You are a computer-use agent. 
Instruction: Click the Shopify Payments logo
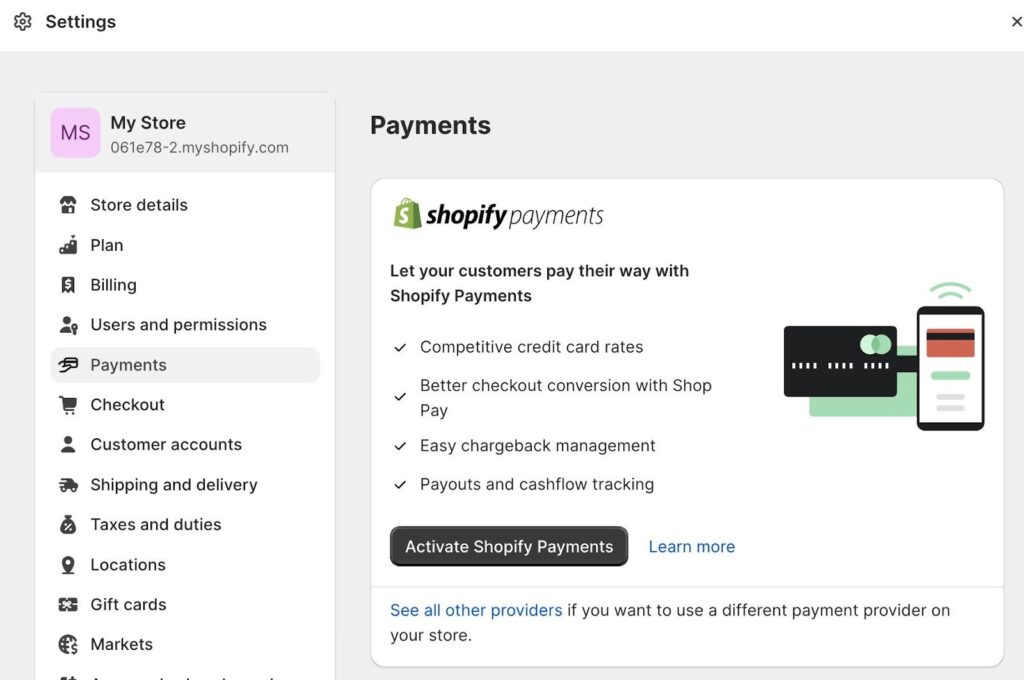click(x=498, y=215)
